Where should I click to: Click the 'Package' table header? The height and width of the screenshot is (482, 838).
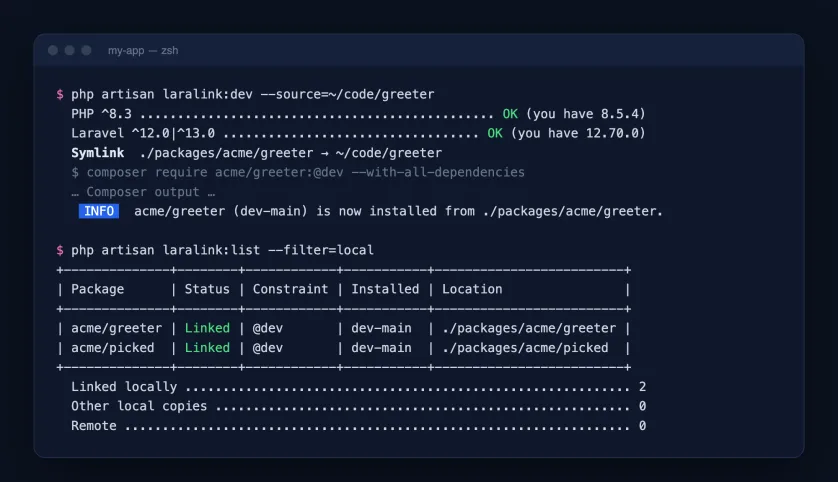coord(98,289)
